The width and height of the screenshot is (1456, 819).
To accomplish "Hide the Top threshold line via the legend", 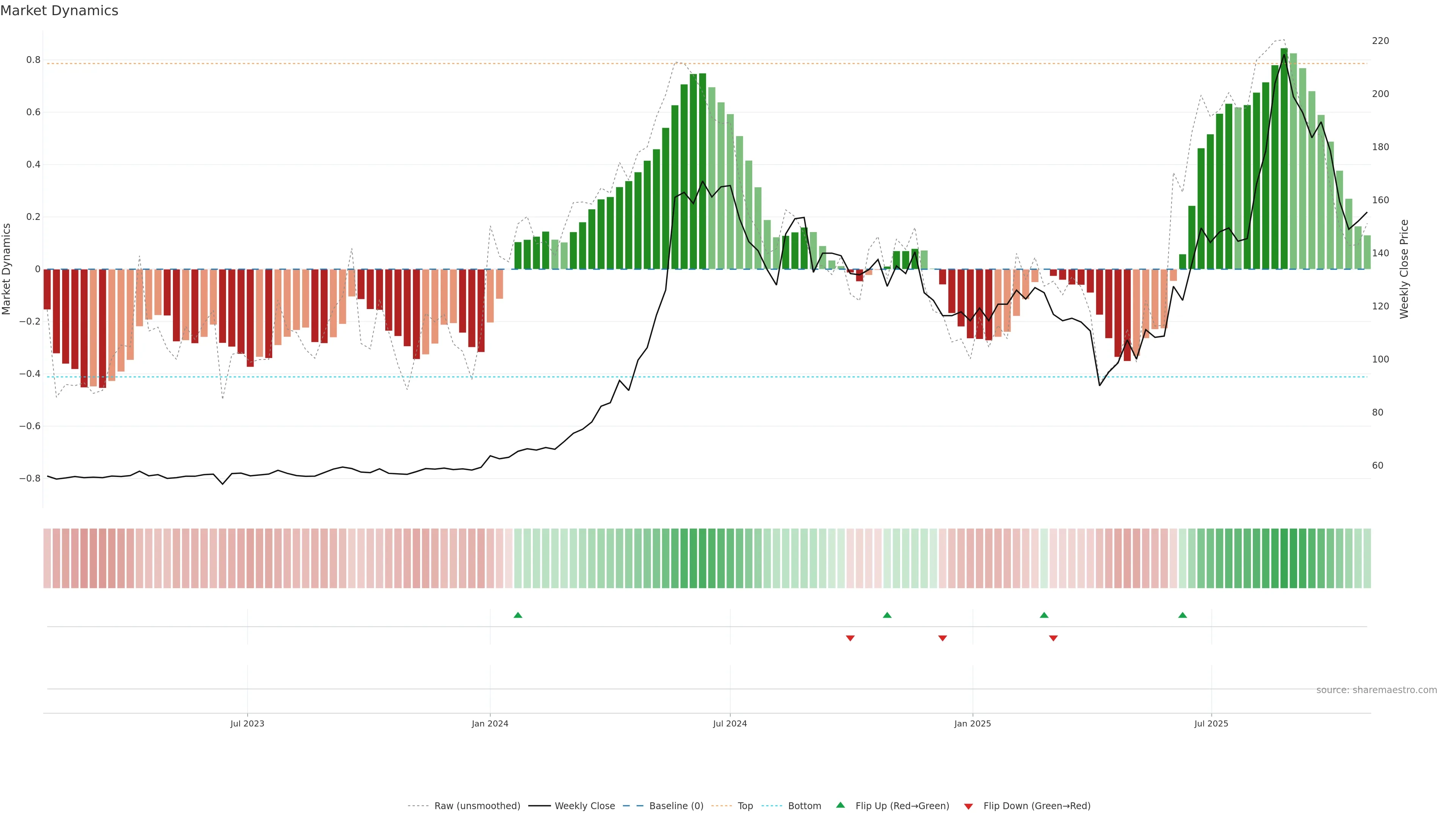I will (745, 805).
